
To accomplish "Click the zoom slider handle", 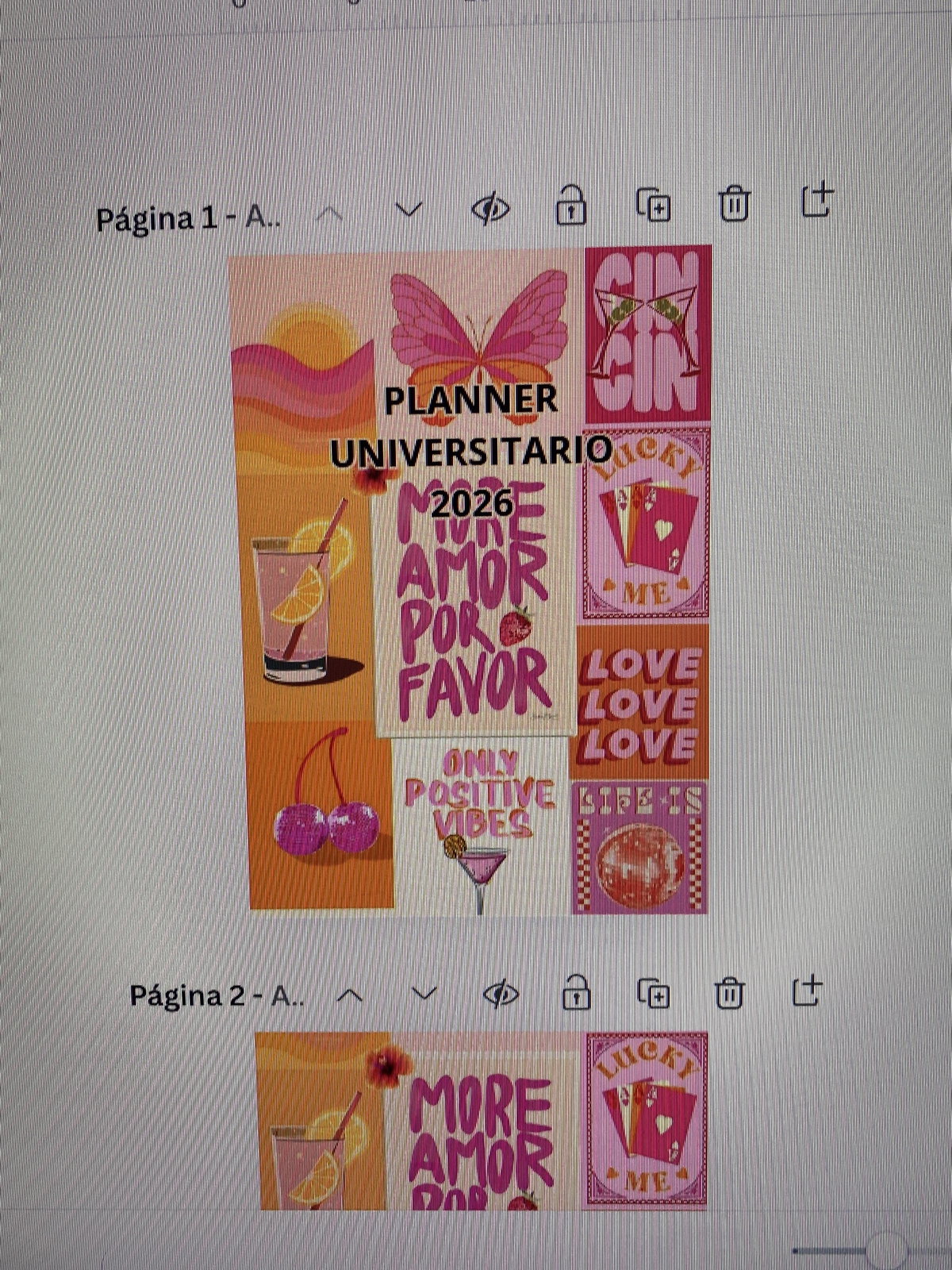I will (x=886, y=1252).
